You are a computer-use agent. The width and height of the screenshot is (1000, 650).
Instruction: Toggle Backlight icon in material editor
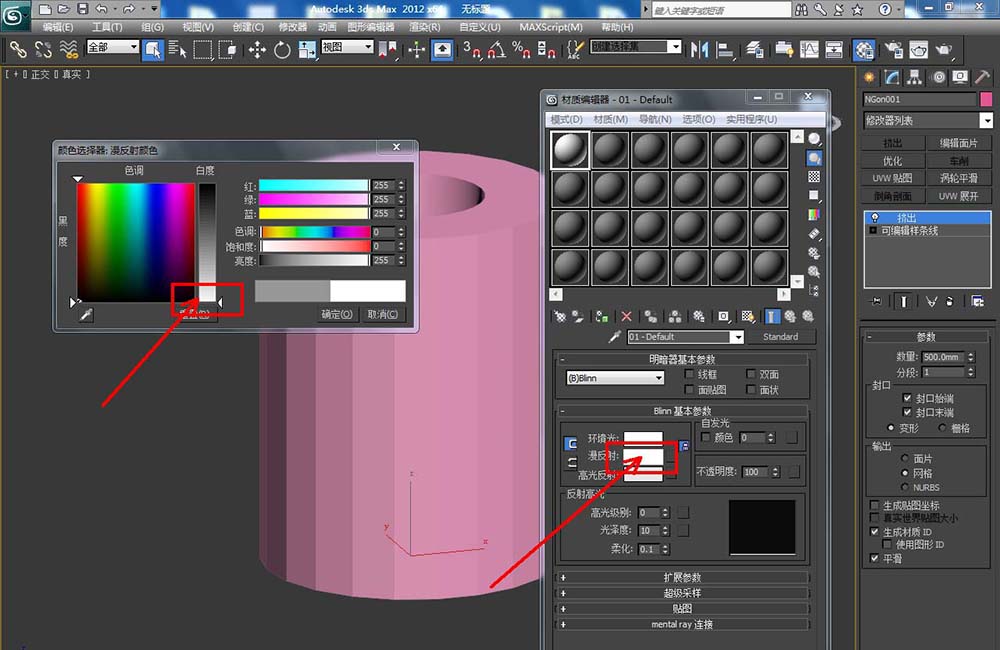(x=814, y=158)
